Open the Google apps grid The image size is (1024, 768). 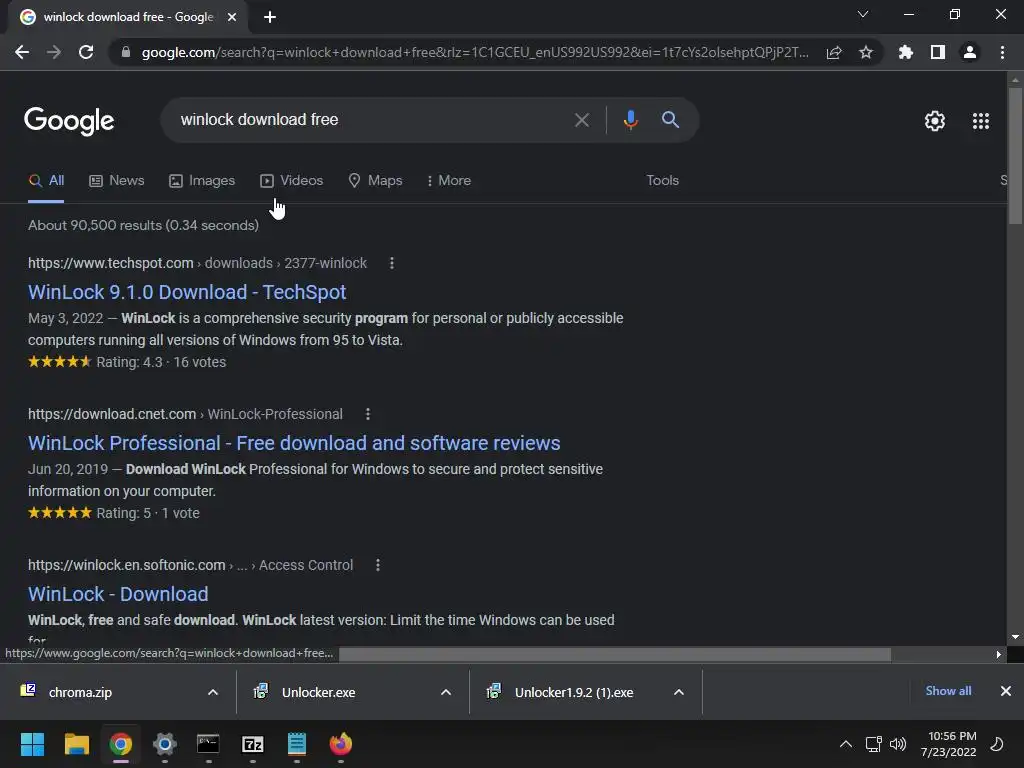click(980, 121)
